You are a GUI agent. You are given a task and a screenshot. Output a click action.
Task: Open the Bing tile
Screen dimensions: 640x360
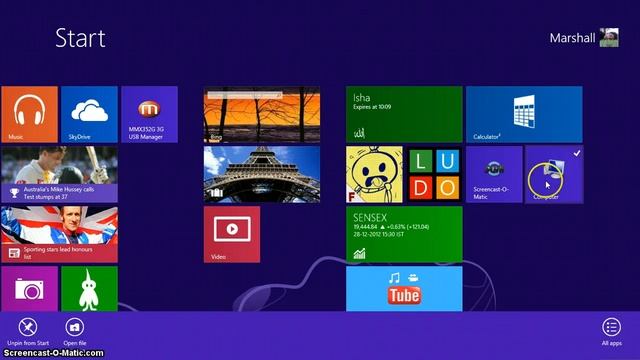(262, 114)
